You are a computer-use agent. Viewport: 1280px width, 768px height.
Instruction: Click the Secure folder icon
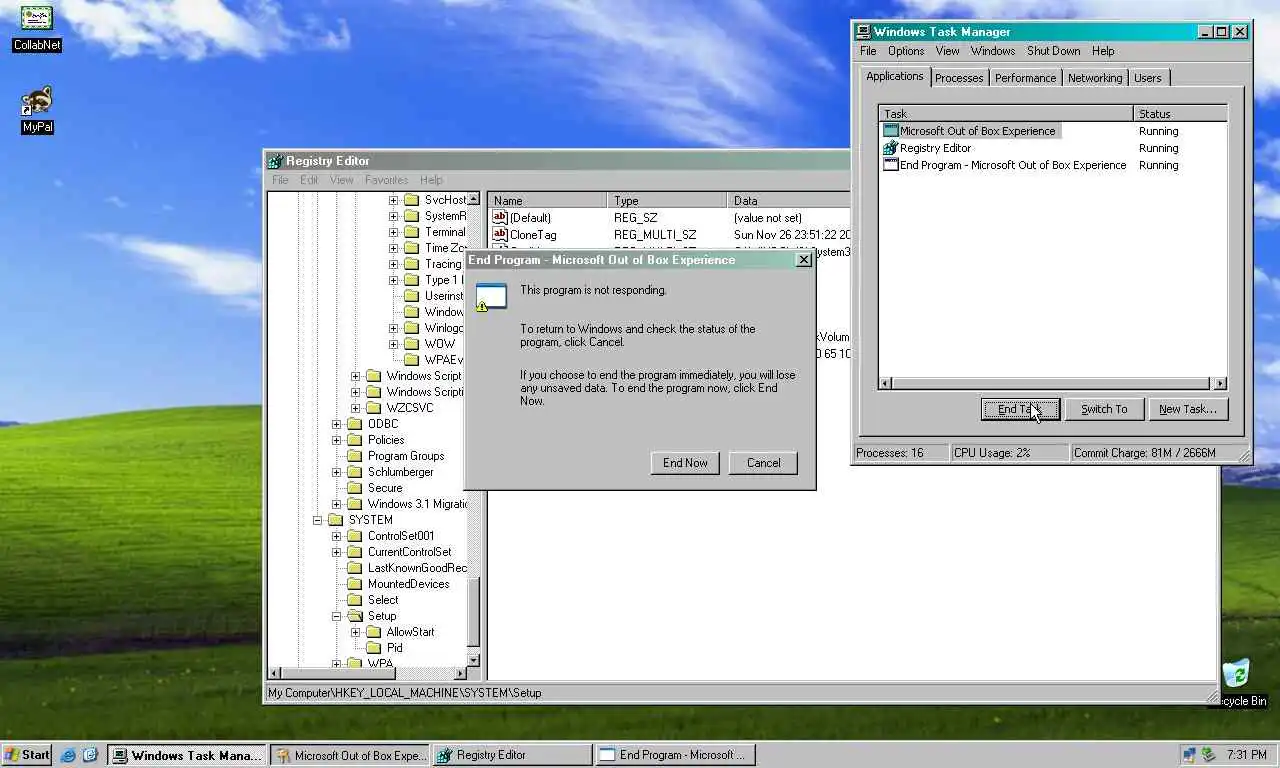[356, 488]
